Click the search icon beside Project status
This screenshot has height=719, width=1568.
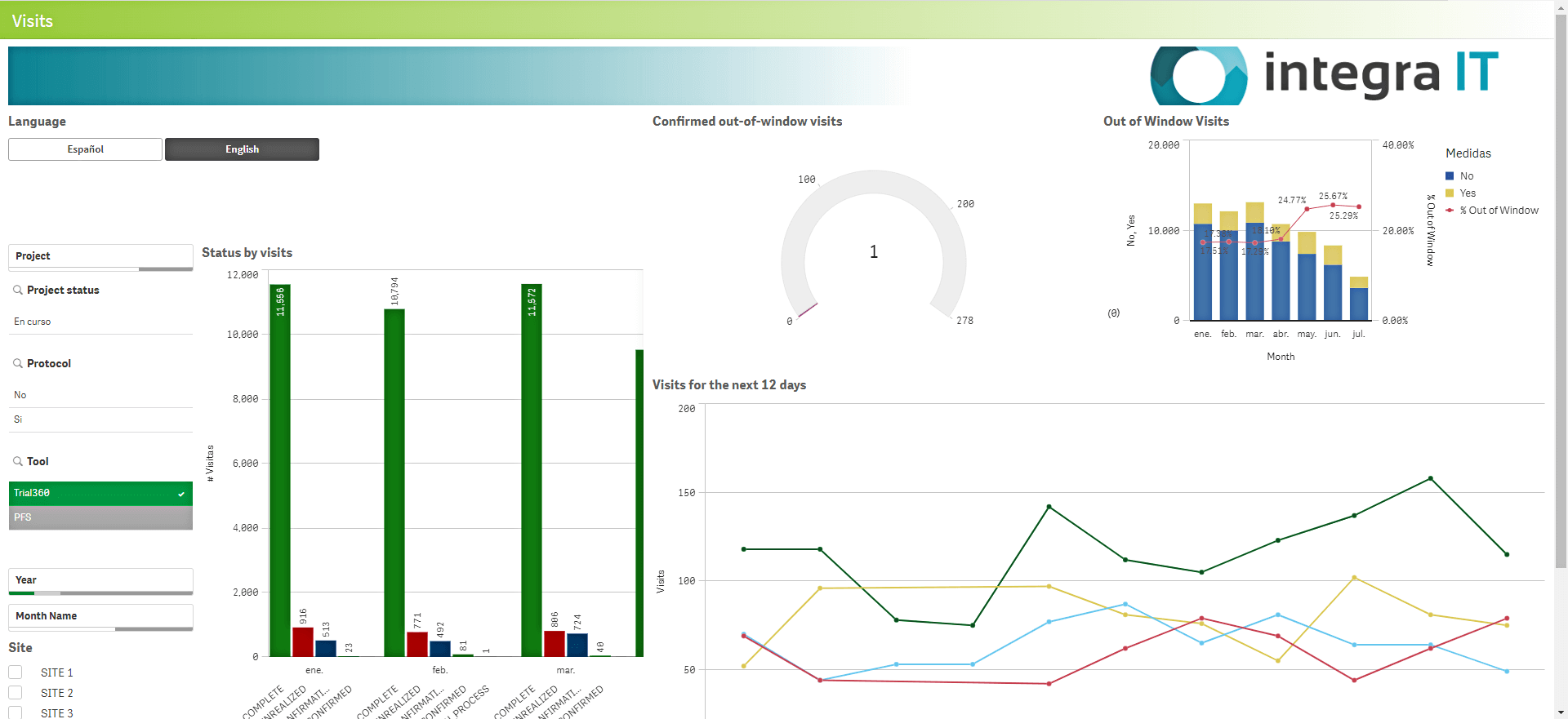click(18, 290)
